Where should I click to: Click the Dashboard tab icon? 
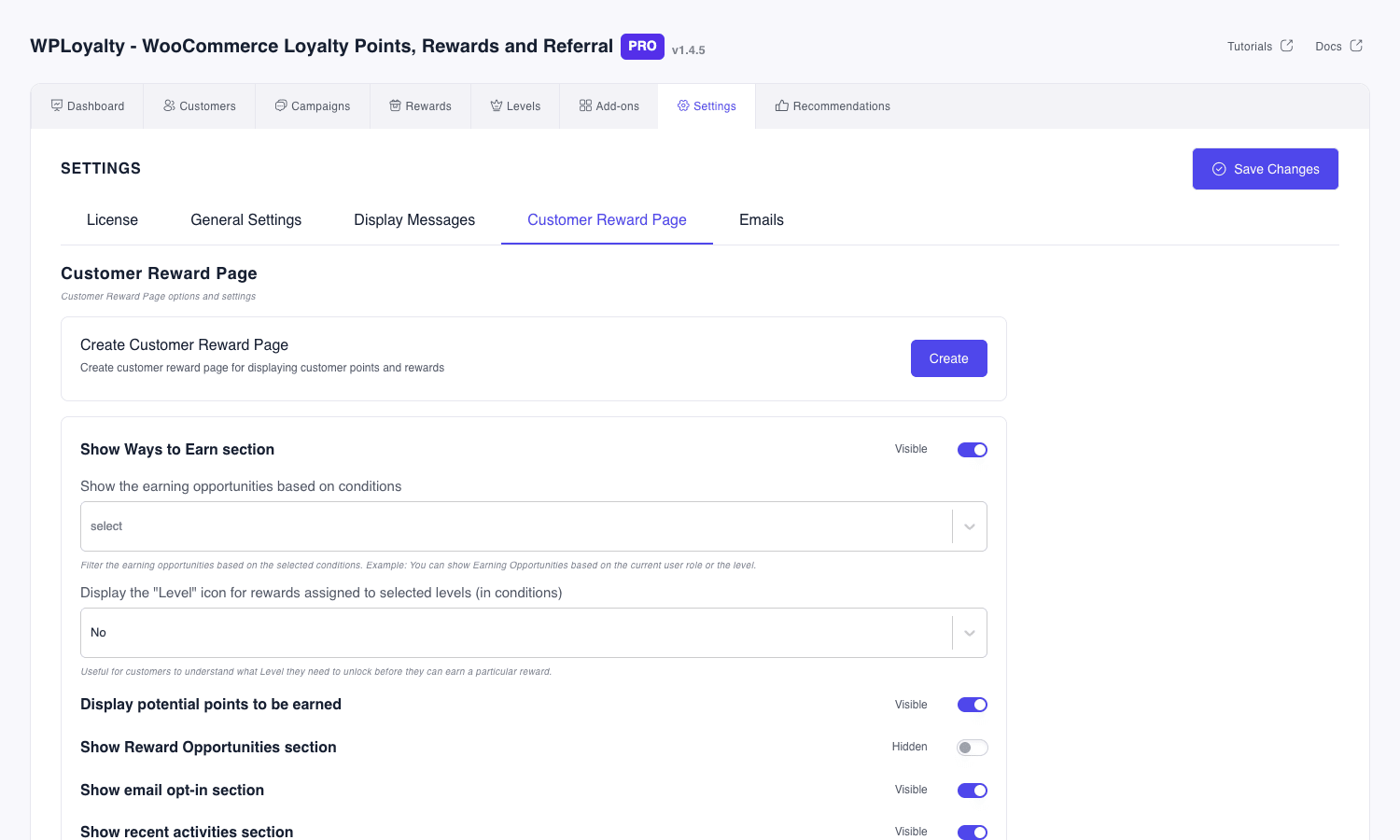tap(57, 105)
